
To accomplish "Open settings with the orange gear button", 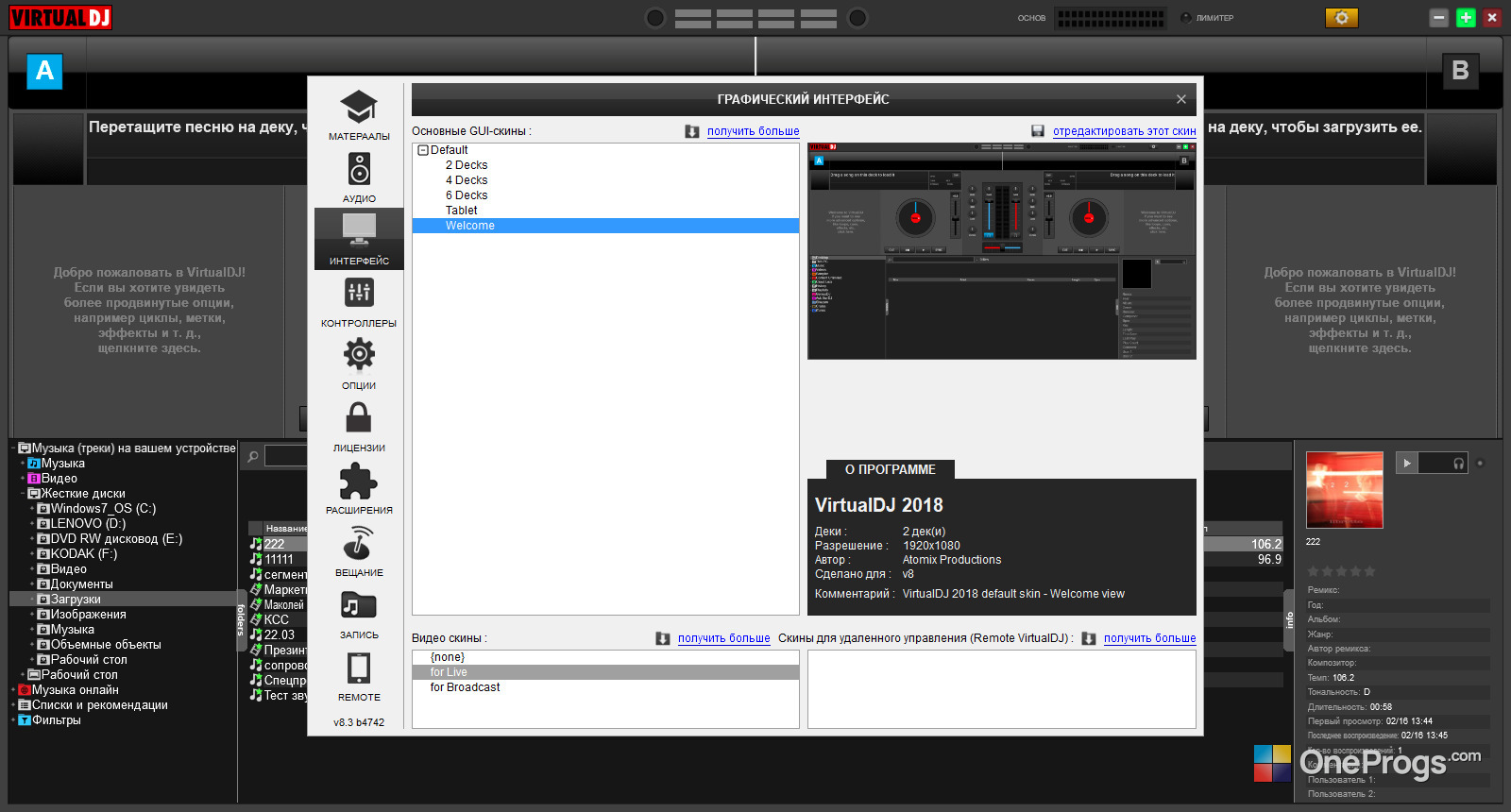I will pos(1341,17).
